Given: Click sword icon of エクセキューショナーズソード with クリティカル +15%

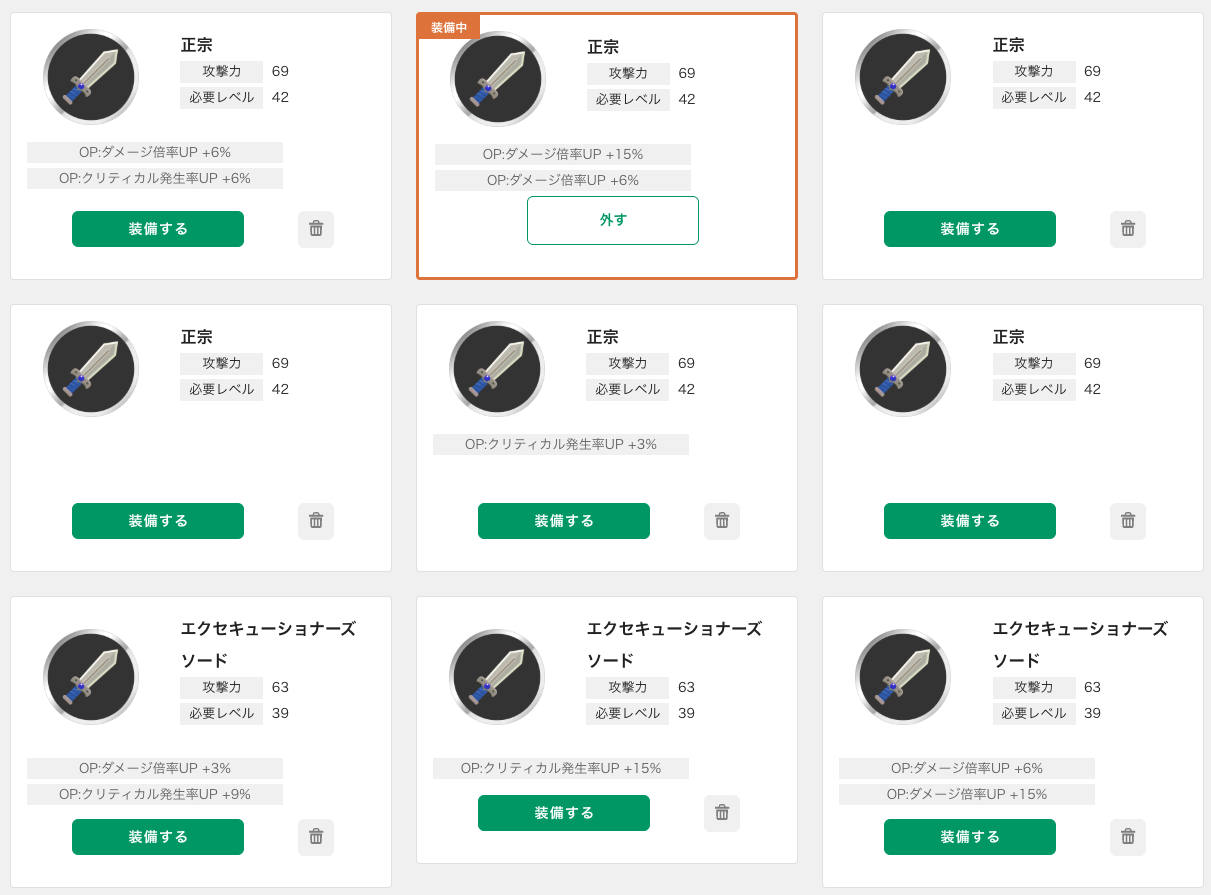Looking at the screenshot, I should pos(497,677).
